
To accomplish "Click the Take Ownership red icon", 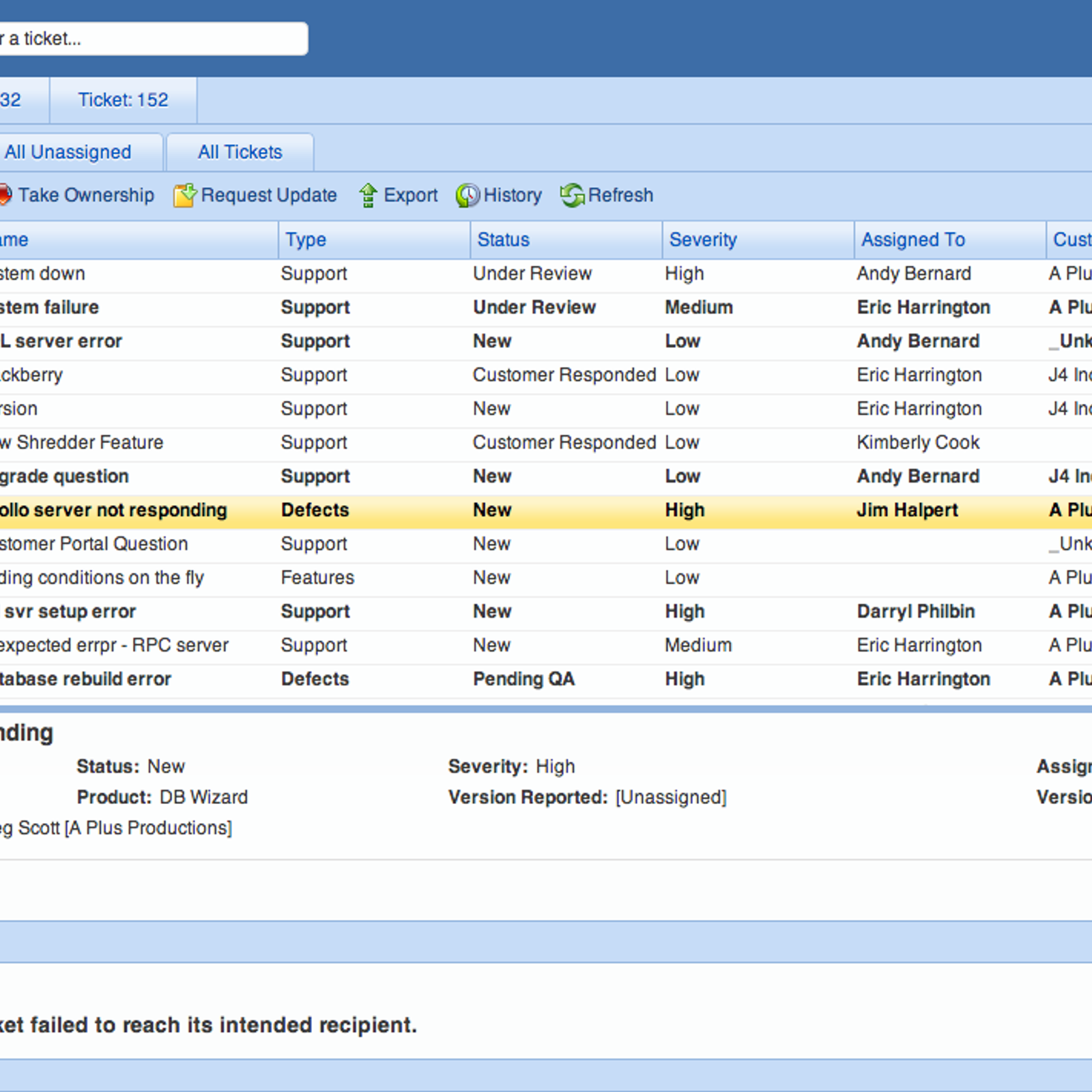I will click(5, 195).
